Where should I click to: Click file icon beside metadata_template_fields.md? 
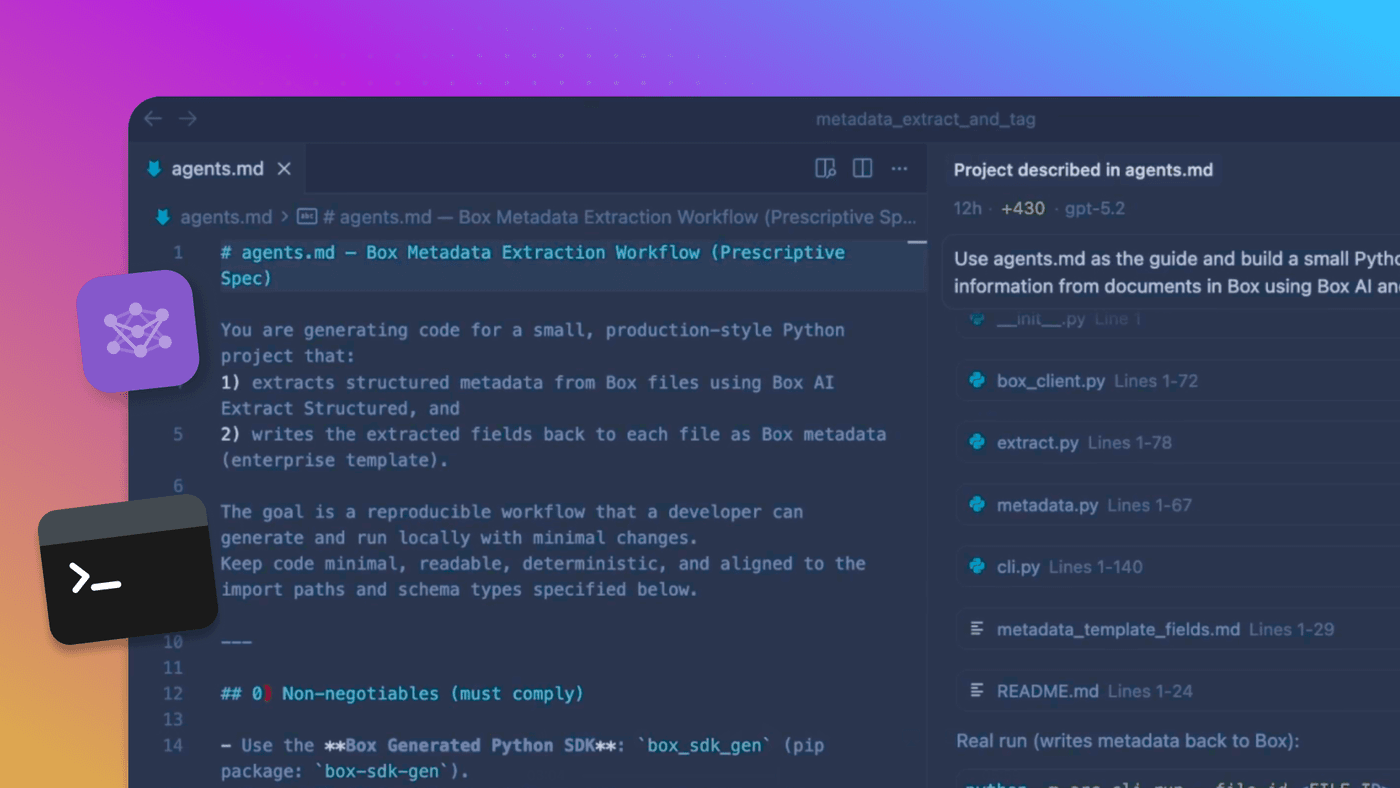pos(977,629)
